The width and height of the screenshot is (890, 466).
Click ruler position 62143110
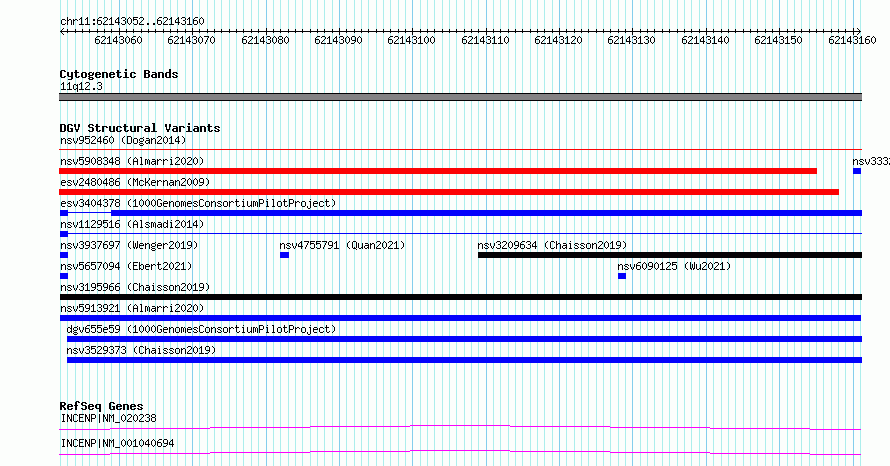(485, 40)
